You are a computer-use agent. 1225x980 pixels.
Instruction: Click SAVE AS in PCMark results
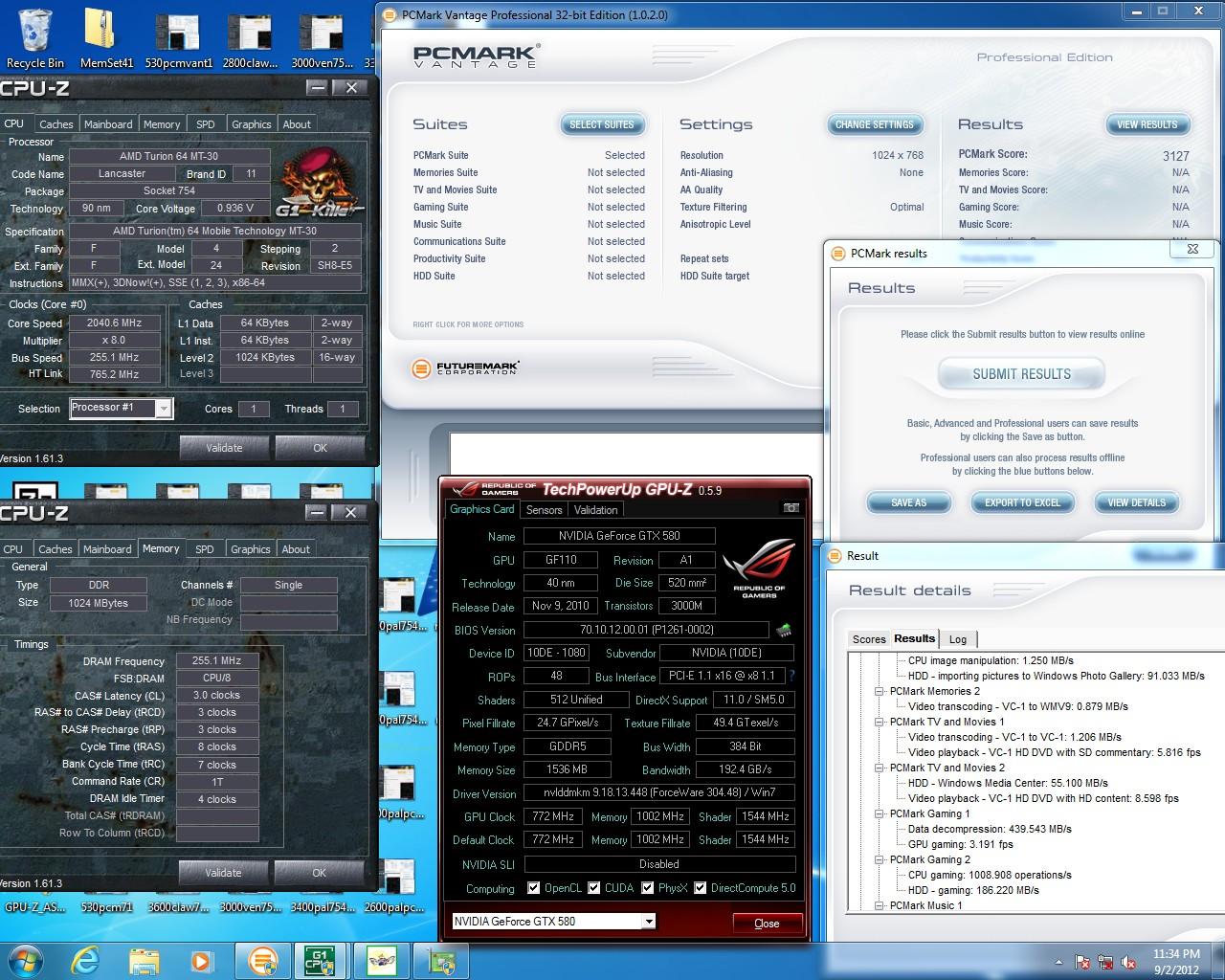[909, 502]
